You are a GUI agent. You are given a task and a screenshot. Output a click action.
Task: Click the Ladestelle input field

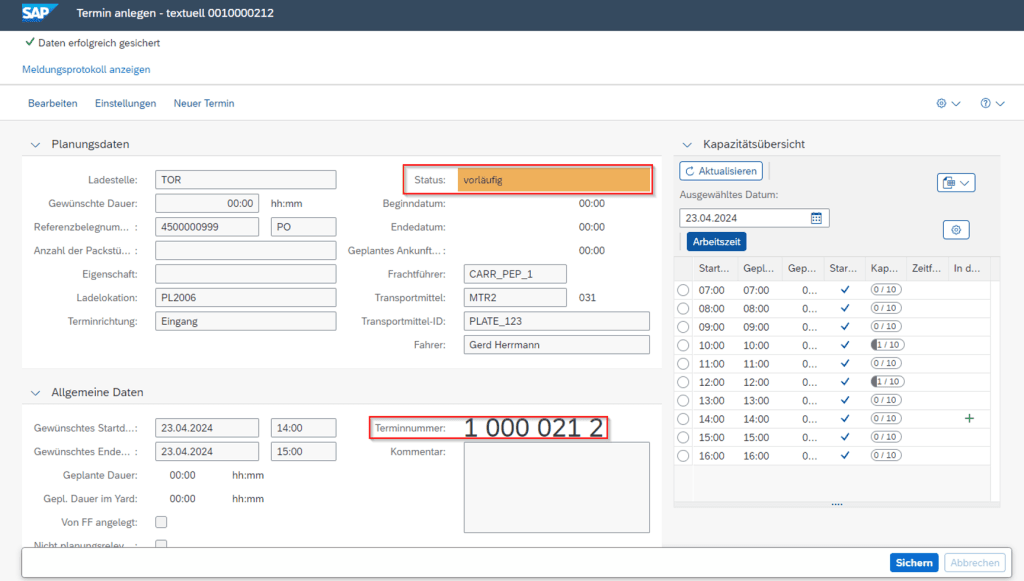tap(246, 180)
